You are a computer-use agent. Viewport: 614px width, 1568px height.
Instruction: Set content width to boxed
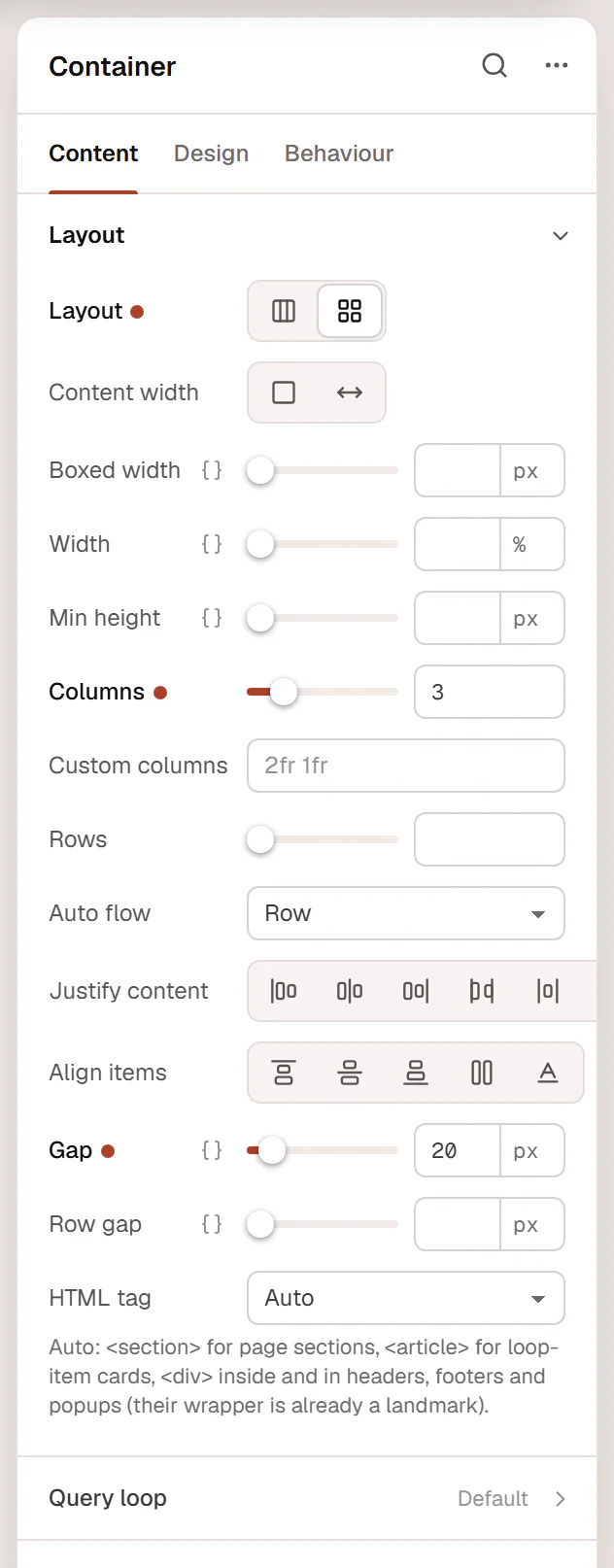(284, 392)
